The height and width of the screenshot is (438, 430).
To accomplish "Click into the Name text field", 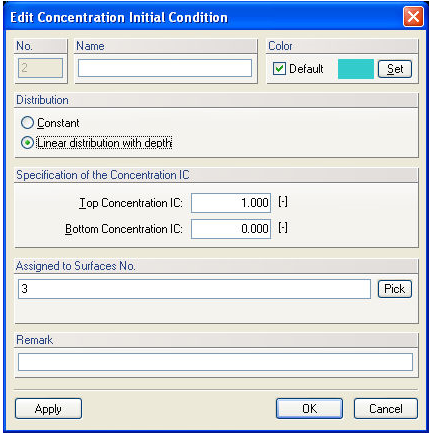I will click(165, 68).
